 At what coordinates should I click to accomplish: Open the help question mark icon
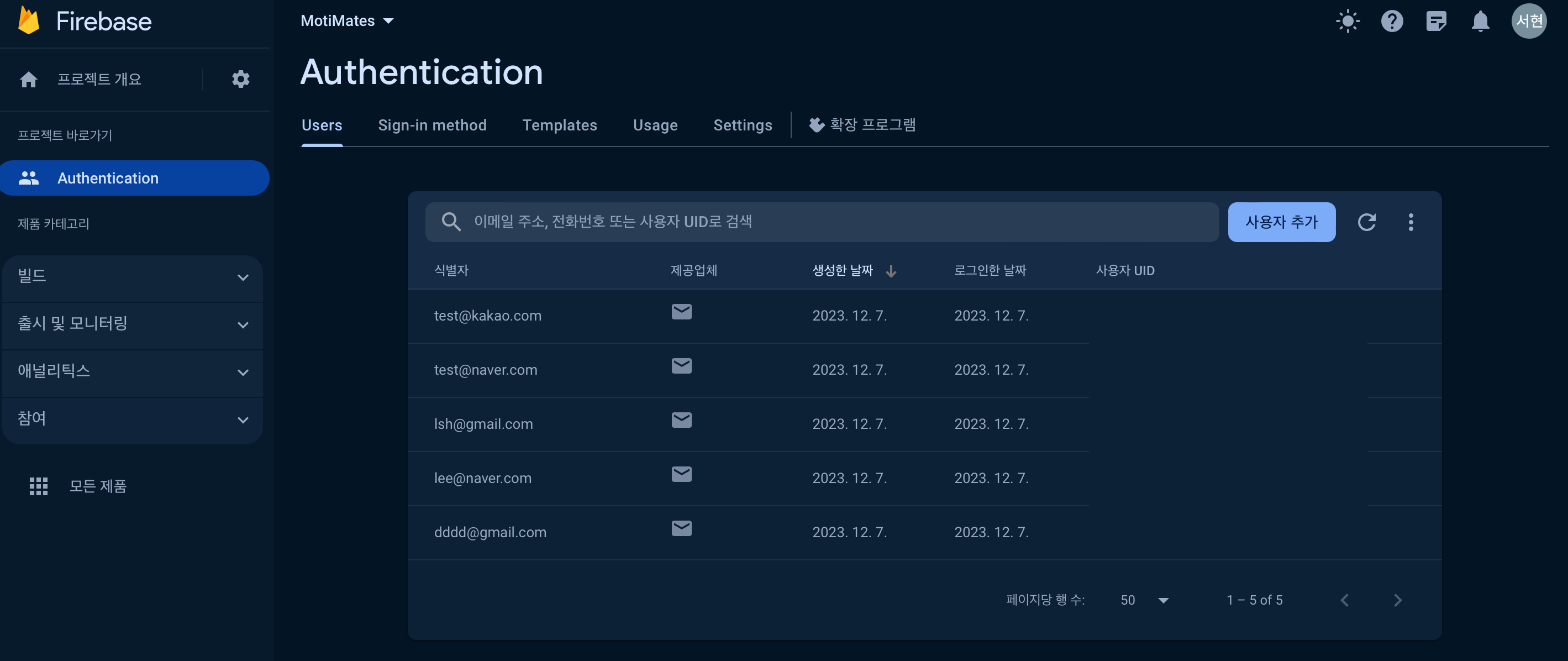coord(1392,22)
